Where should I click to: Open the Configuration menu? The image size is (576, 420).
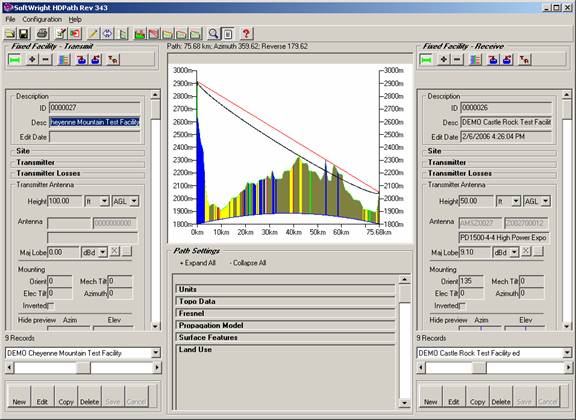[x=42, y=19]
